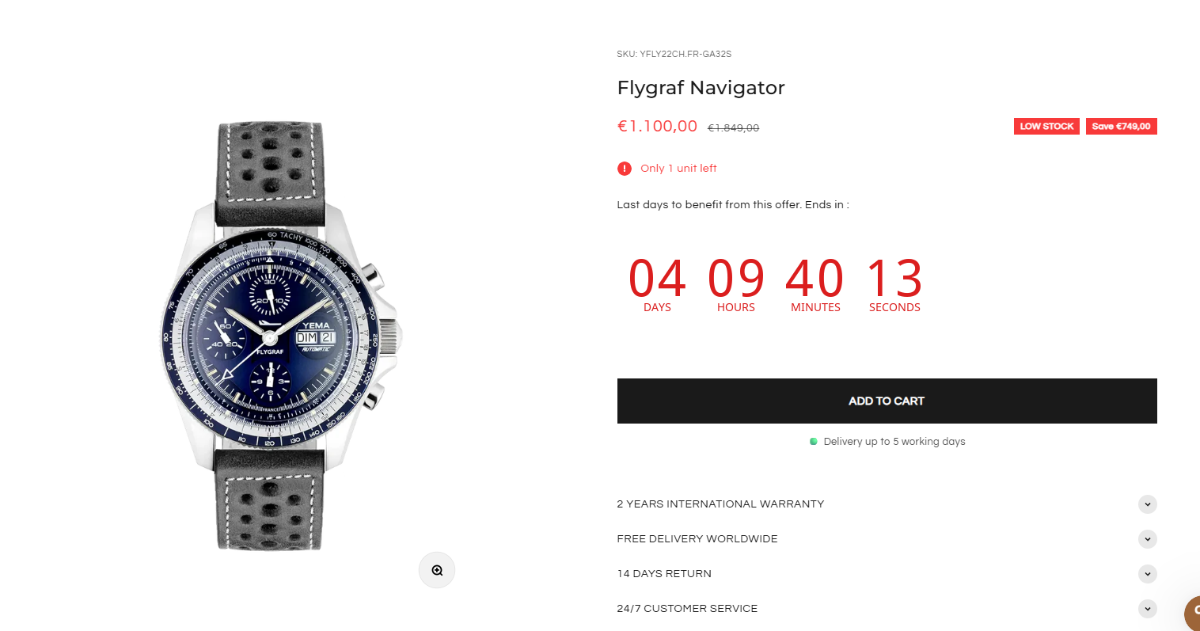1200x631 pixels.
Task: Expand 14 Days Return section
Action: [887, 574]
